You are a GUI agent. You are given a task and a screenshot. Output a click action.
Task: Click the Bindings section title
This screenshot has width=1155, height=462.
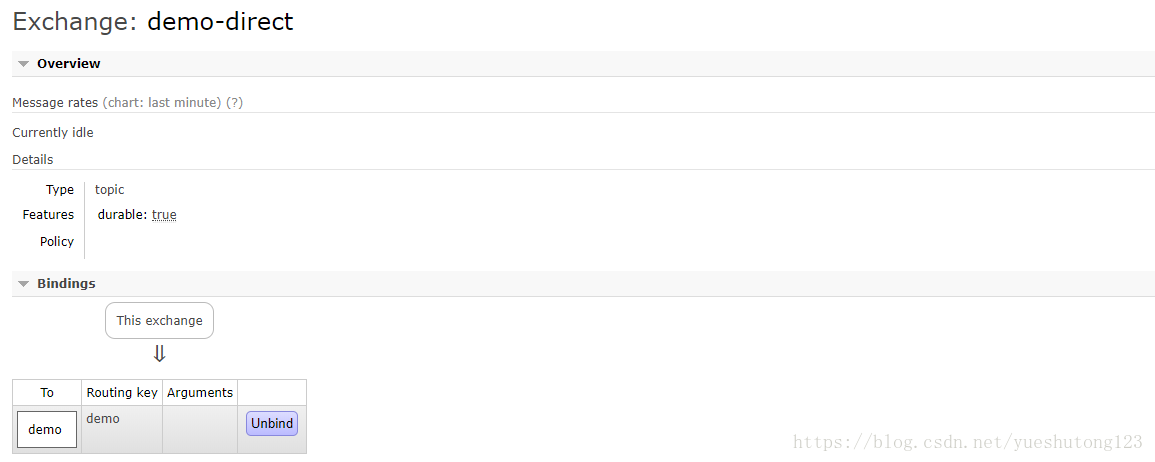pos(66,284)
